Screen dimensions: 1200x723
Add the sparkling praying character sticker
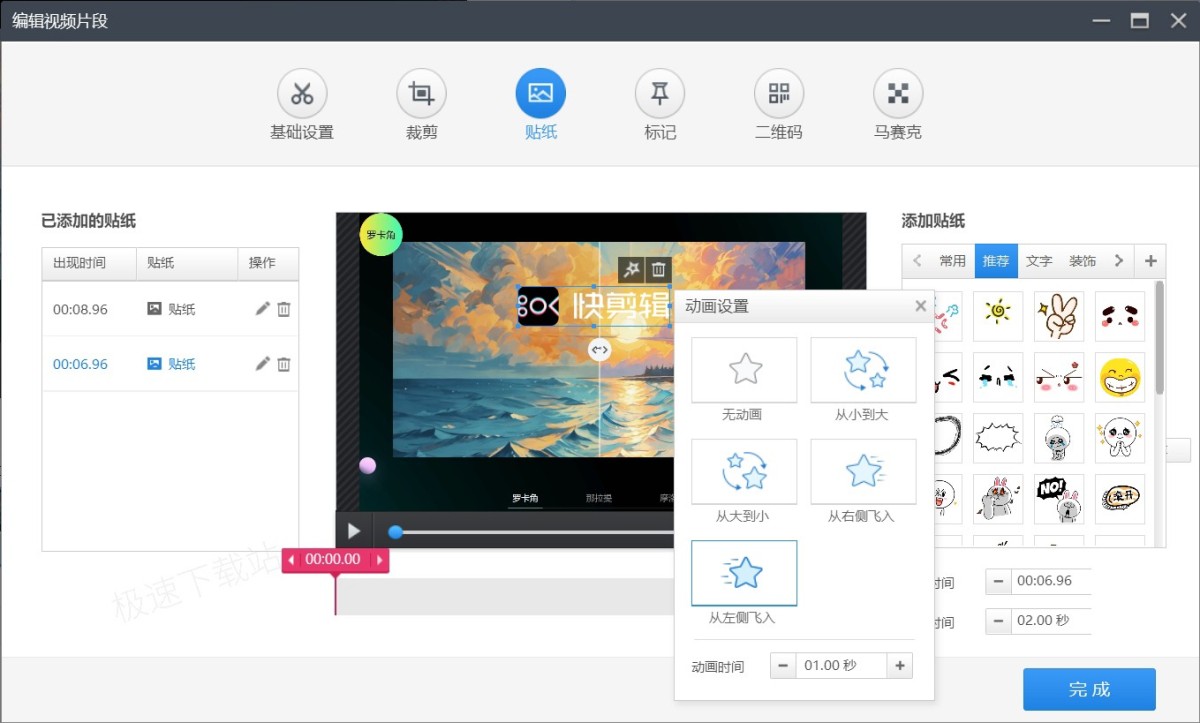(x=1120, y=439)
